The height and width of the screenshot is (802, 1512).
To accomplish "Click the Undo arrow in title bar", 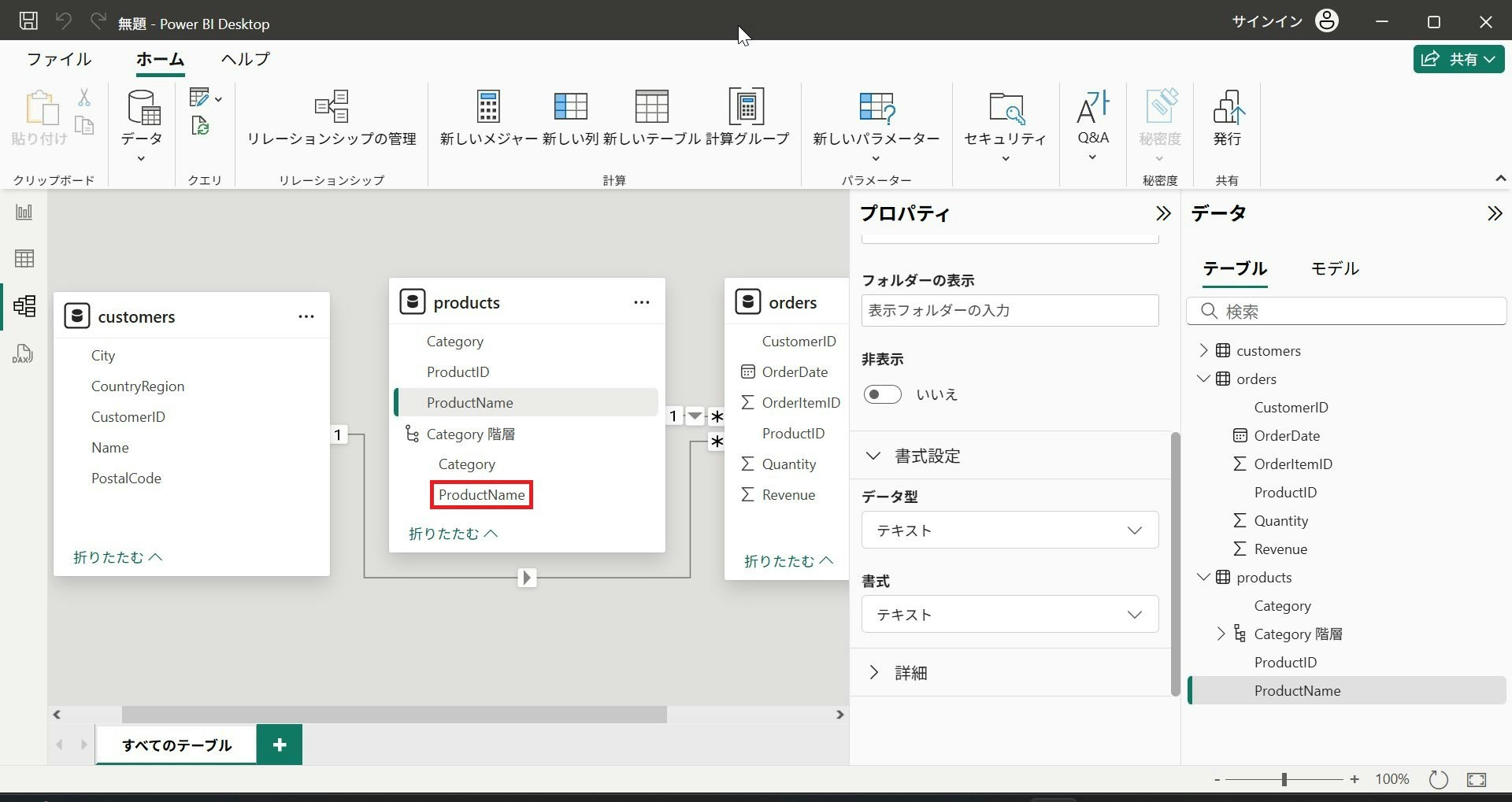I will (64, 21).
